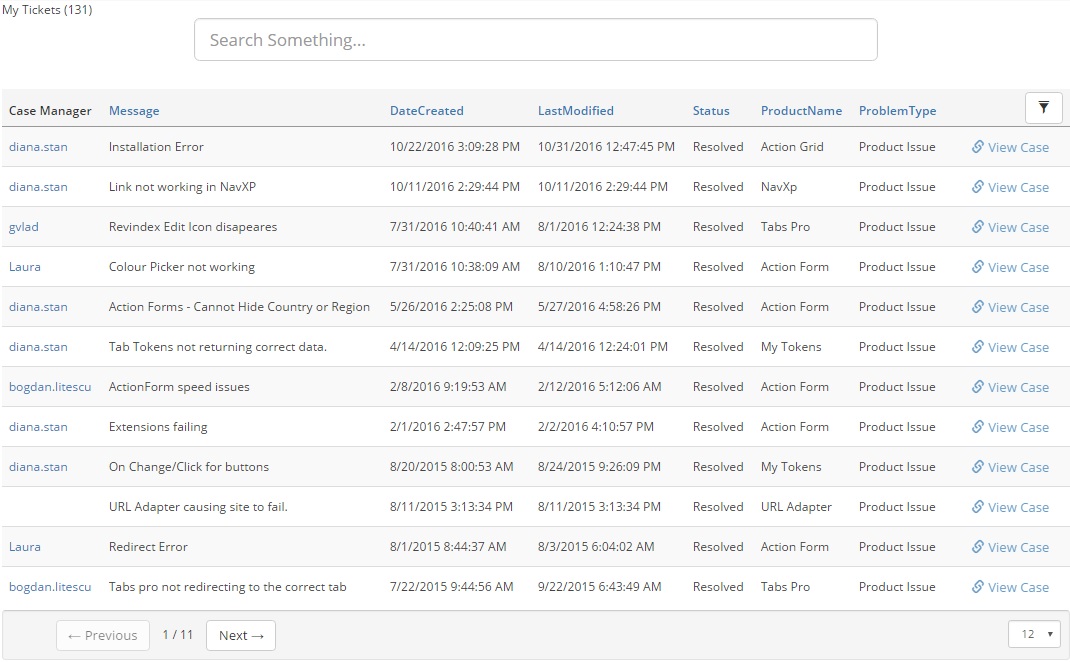Click link icon in ActionForm speed issues row
The width and height of the screenshot is (1070, 662).
tap(978, 387)
